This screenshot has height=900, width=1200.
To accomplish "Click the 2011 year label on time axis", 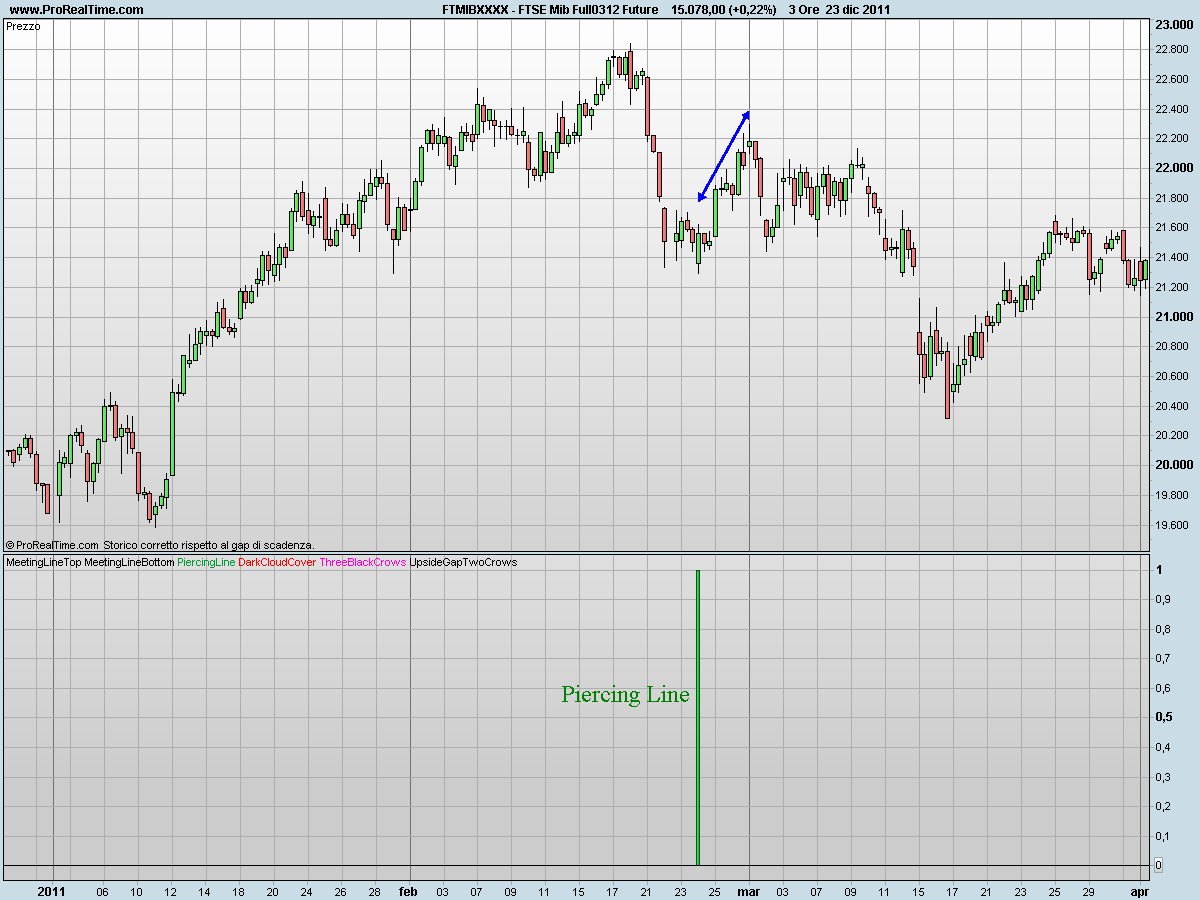I will pos(53,890).
